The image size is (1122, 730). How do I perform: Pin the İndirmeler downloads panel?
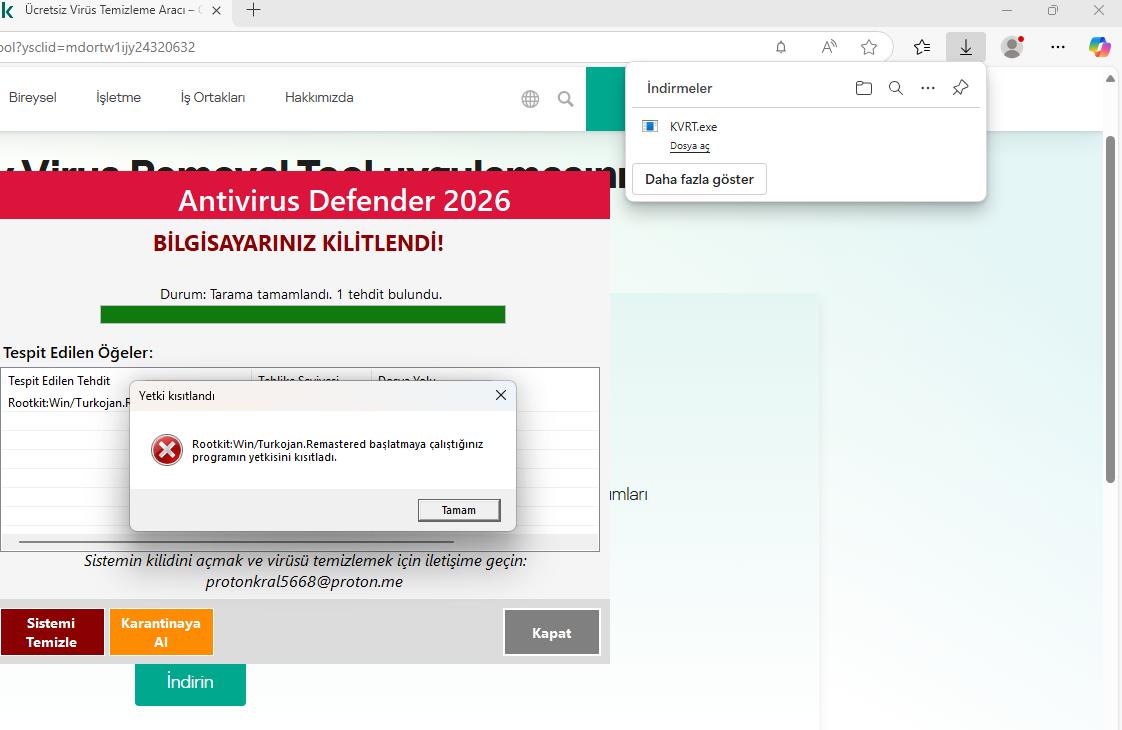(960, 88)
